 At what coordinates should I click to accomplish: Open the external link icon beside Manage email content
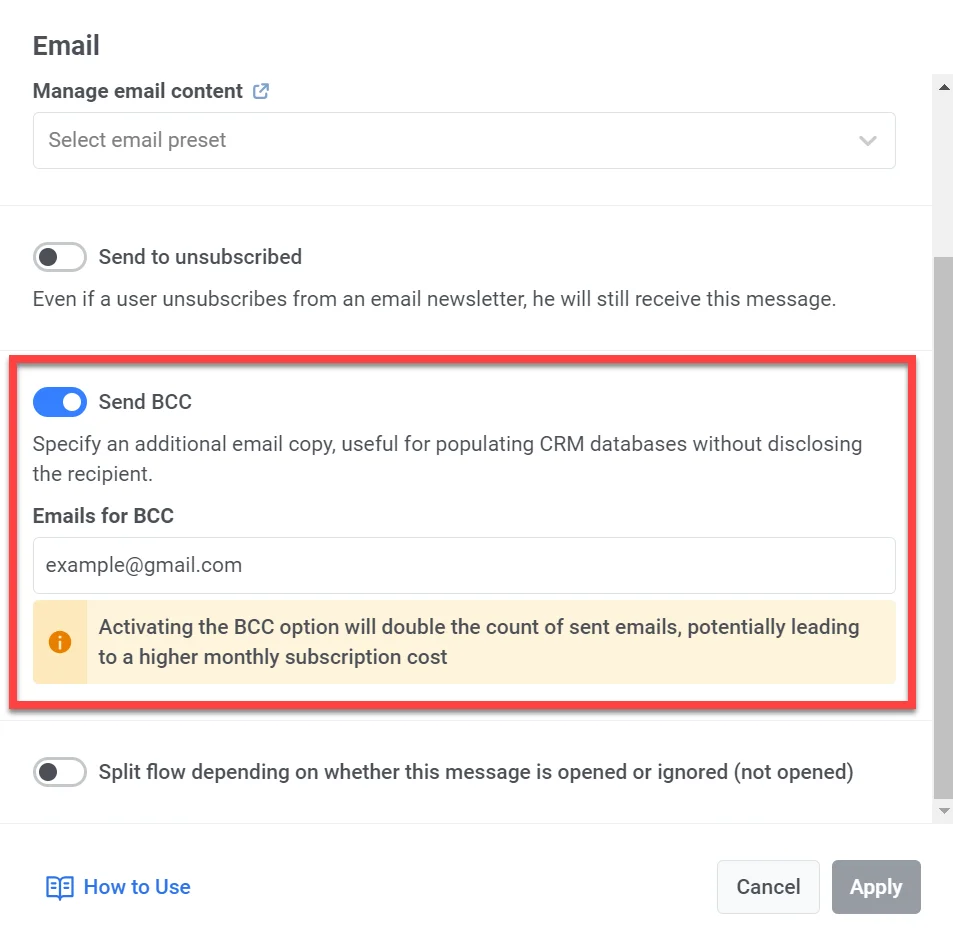pos(261,91)
